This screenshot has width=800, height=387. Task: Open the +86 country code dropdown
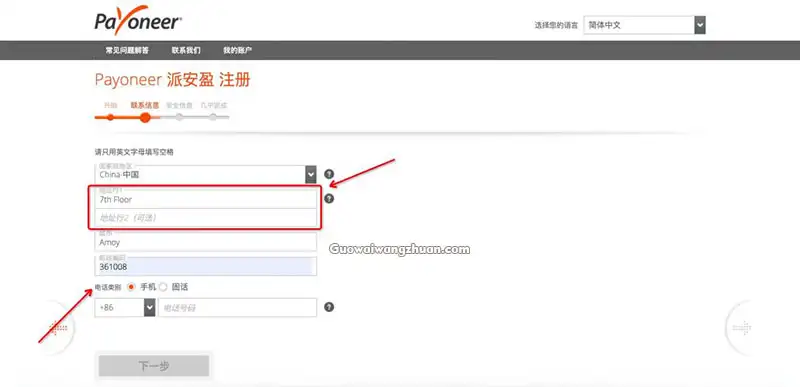tap(125, 307)
